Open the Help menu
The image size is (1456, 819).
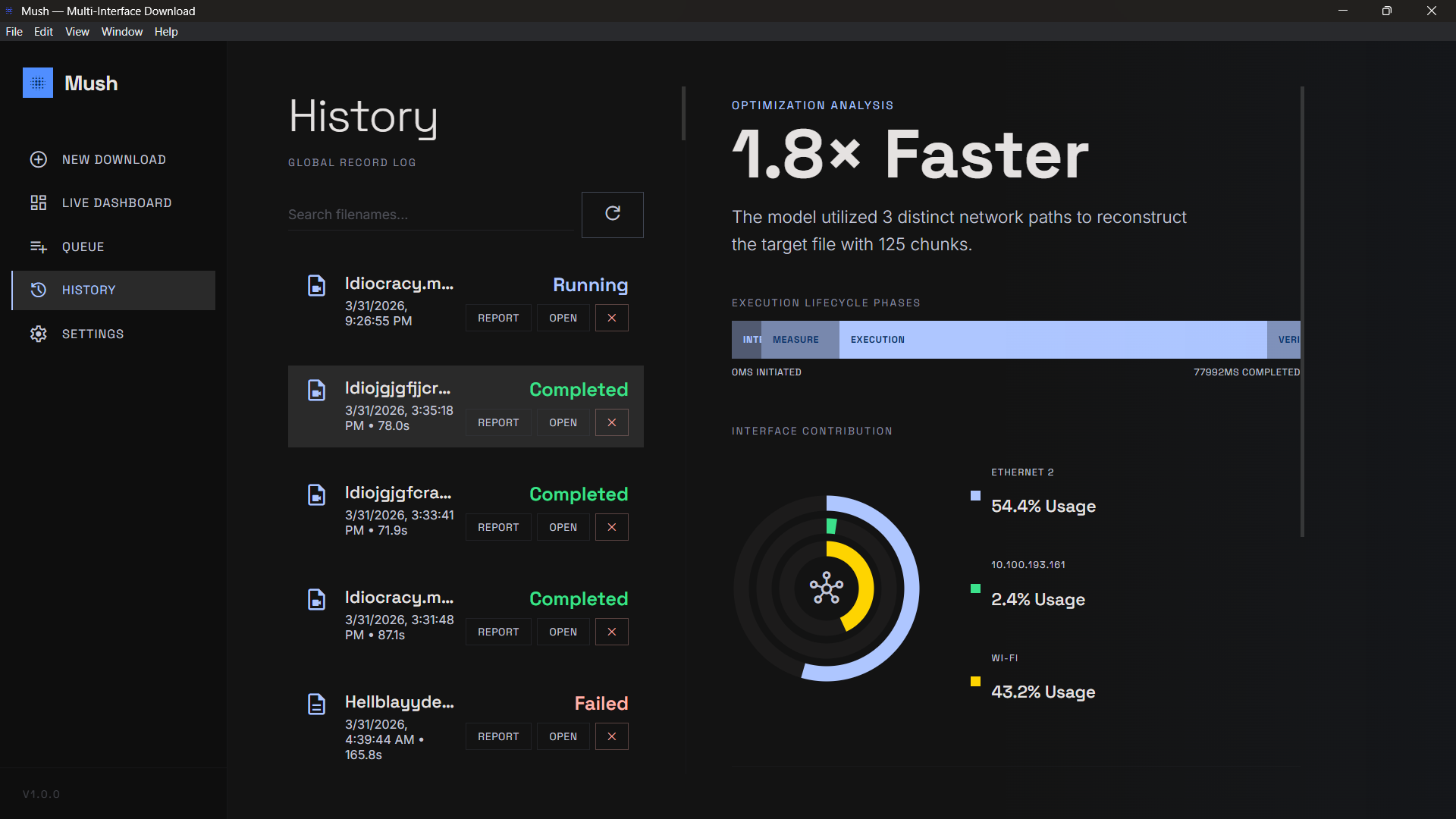(x=165, y=32)
